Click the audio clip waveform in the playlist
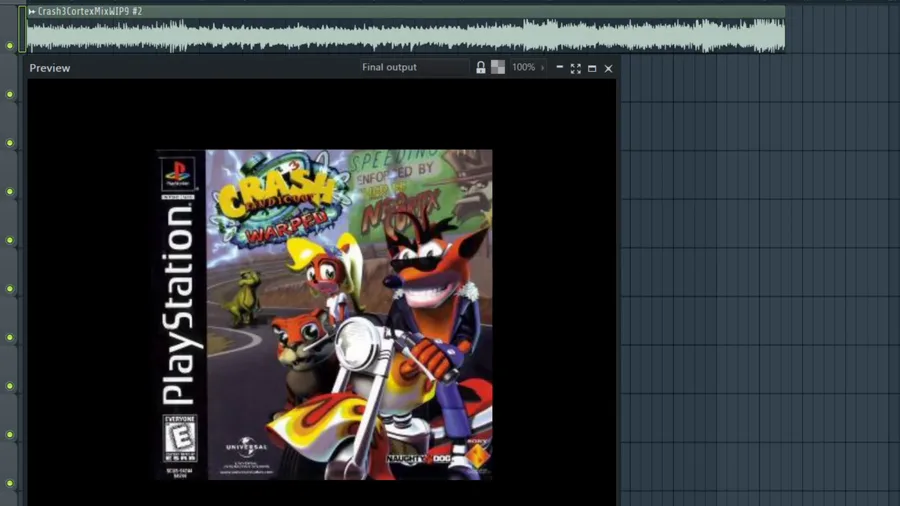 point(406,35)
